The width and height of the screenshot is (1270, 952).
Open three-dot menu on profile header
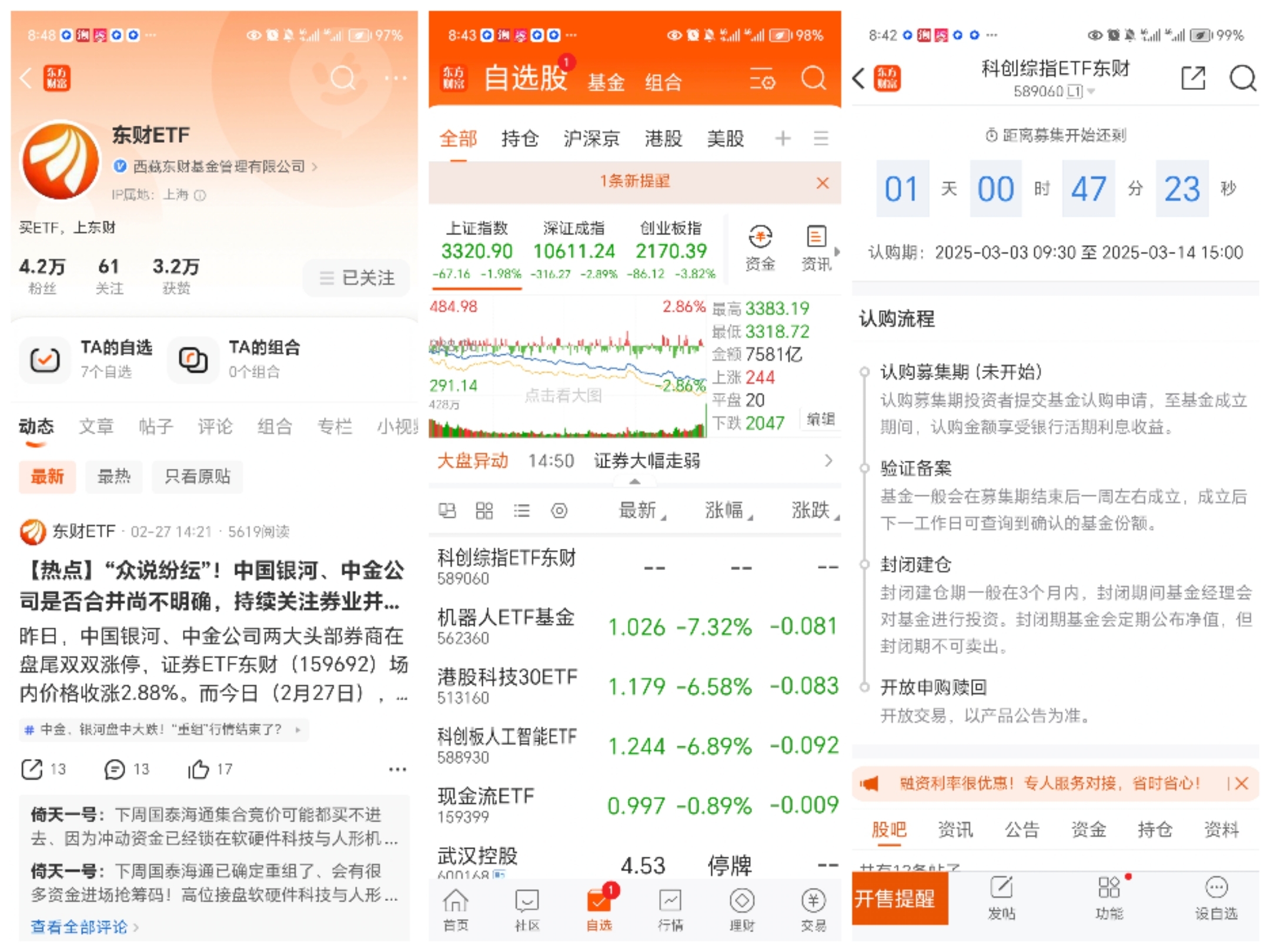[396, 78]
